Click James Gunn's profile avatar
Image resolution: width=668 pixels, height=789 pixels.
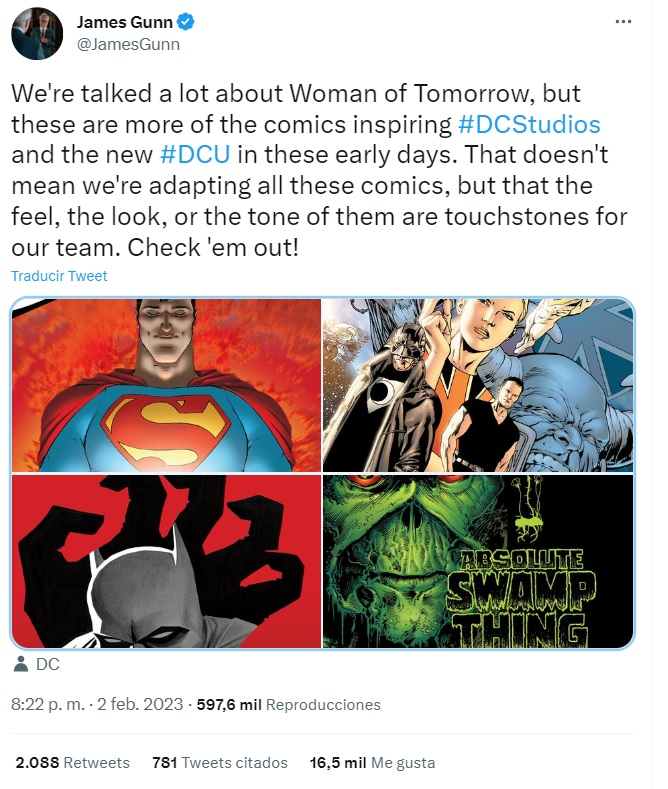tap(37, 34)
